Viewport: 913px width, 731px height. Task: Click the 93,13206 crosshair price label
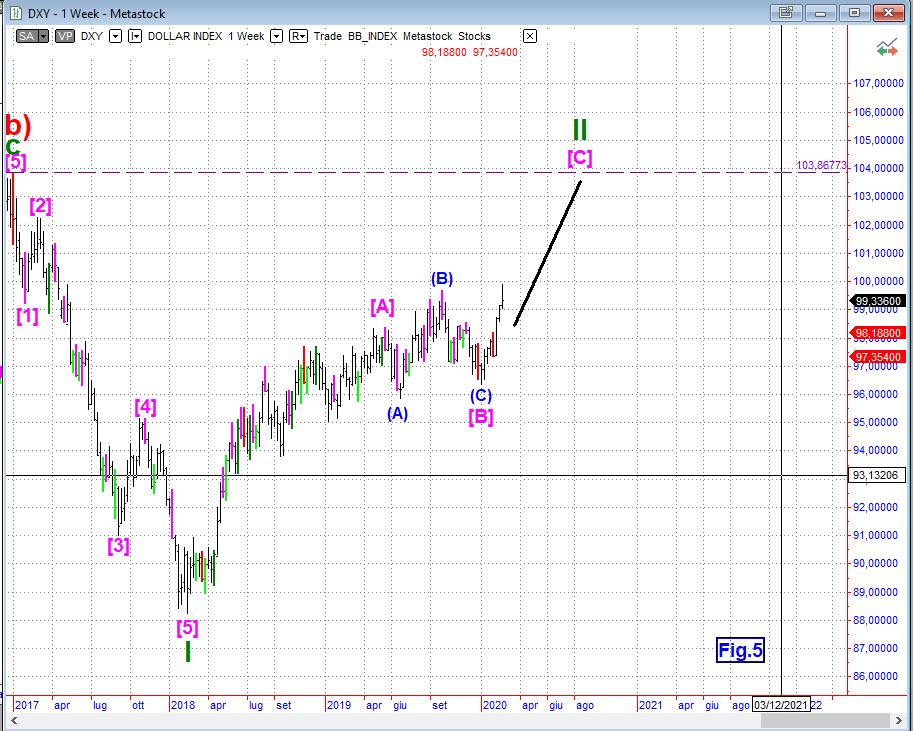(x=876, y=475)
